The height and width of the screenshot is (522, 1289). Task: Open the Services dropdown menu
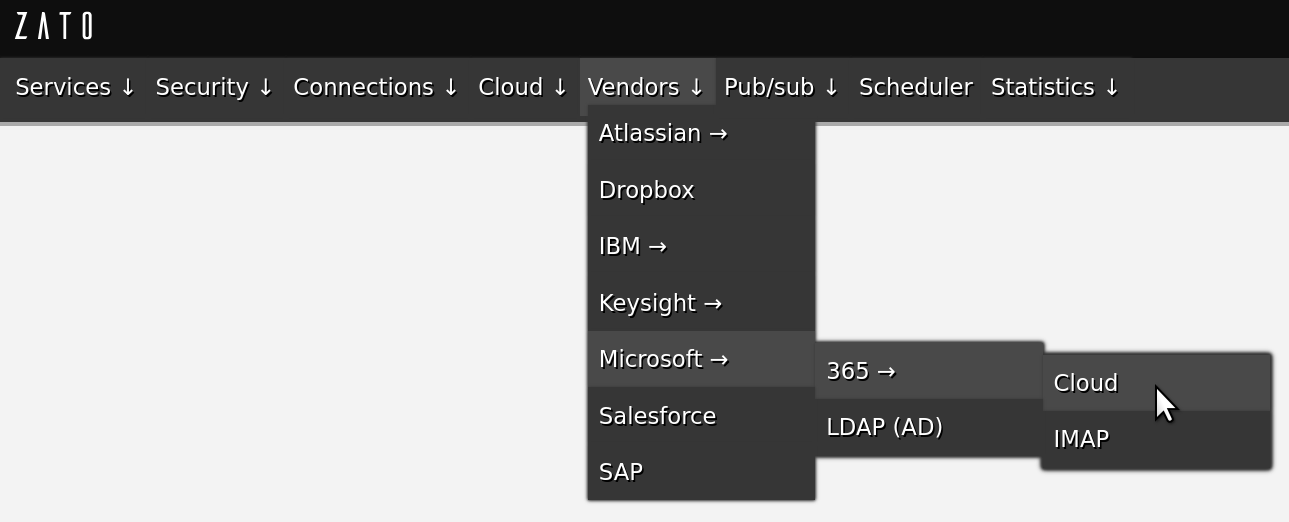click(75, 88)
